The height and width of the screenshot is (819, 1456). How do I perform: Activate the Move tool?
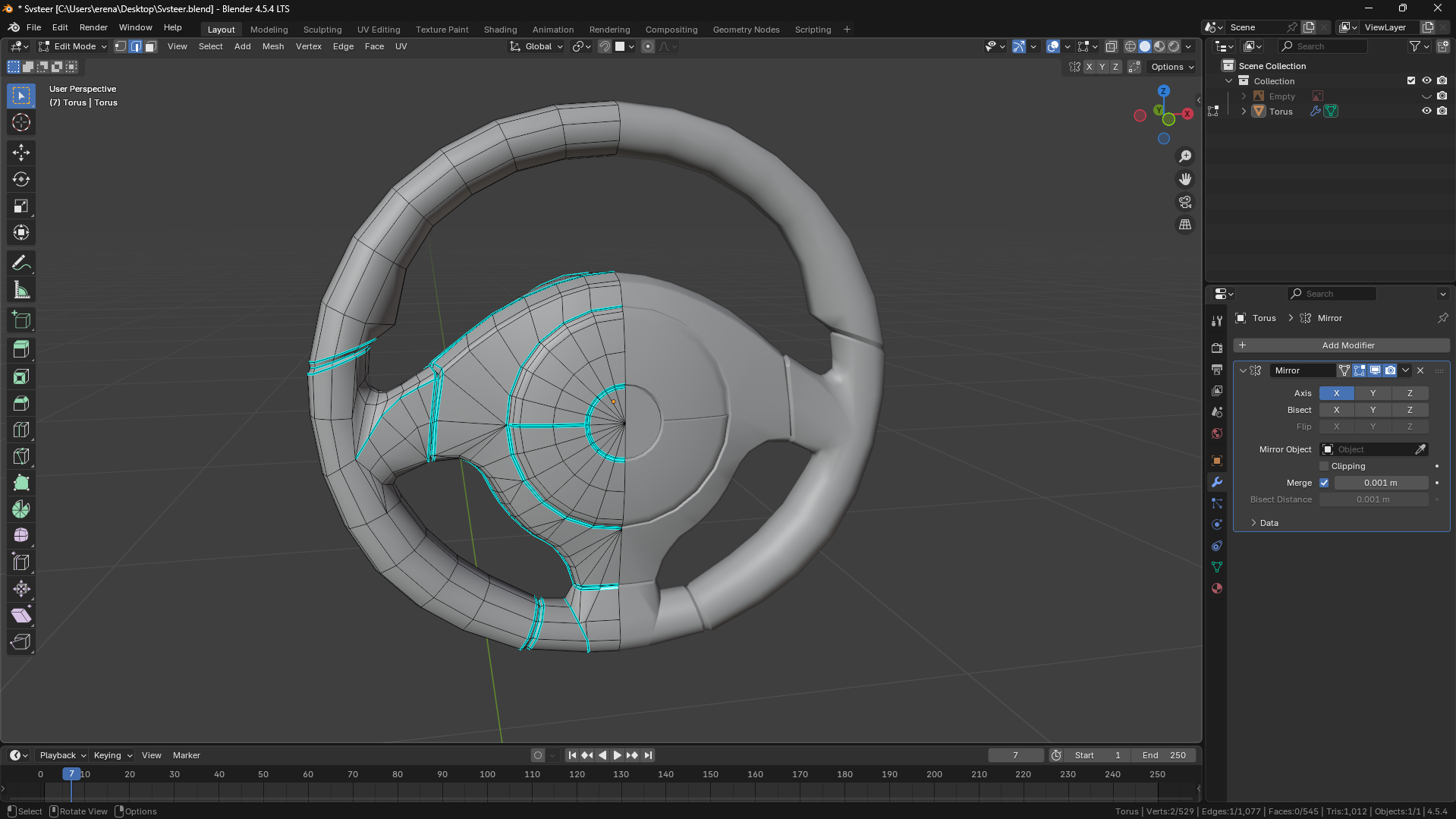point(21,153)
